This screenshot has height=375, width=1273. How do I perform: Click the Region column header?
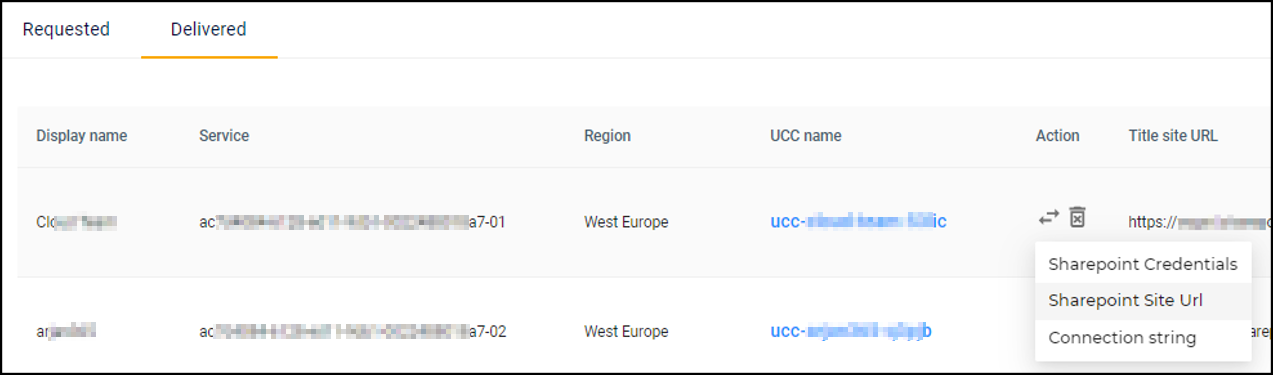tap(607, 136)
